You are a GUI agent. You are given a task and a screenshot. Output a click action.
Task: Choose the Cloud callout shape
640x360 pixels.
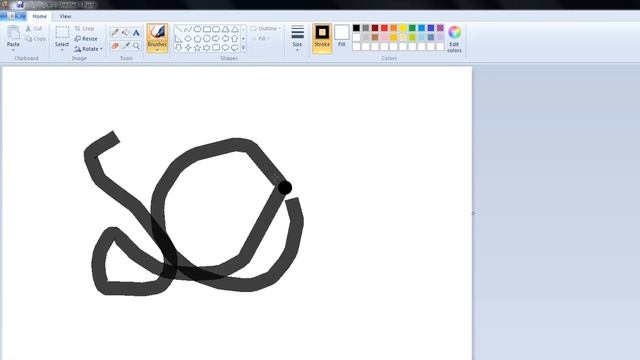[235, 48]
